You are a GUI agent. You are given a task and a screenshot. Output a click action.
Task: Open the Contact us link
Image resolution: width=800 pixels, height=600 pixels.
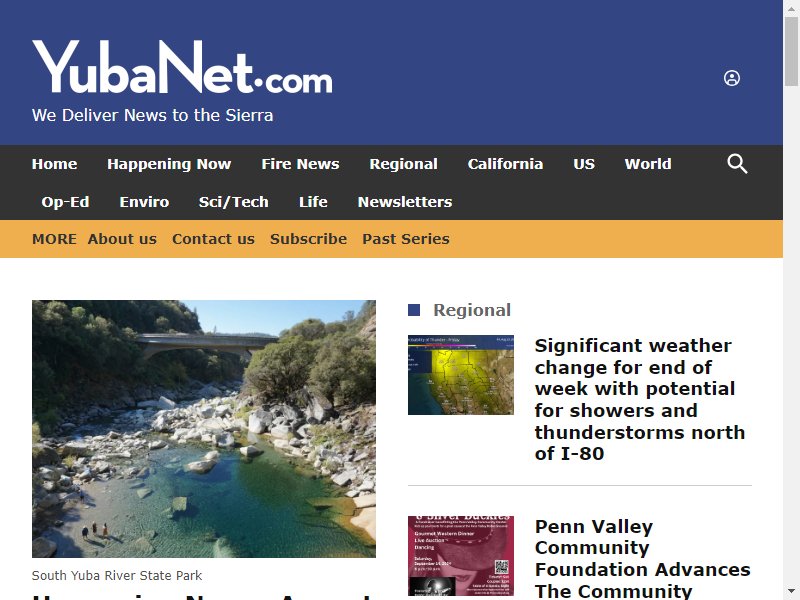[213, 239]
